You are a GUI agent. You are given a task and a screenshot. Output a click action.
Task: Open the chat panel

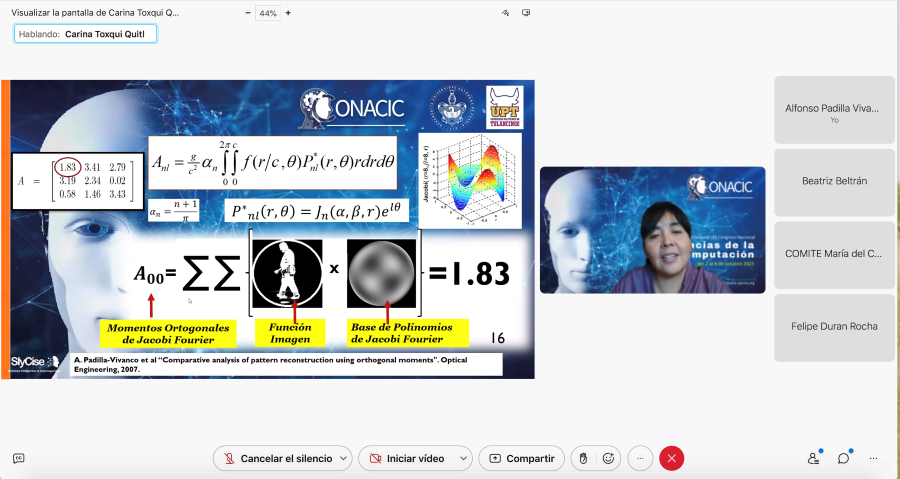[843, 458]
